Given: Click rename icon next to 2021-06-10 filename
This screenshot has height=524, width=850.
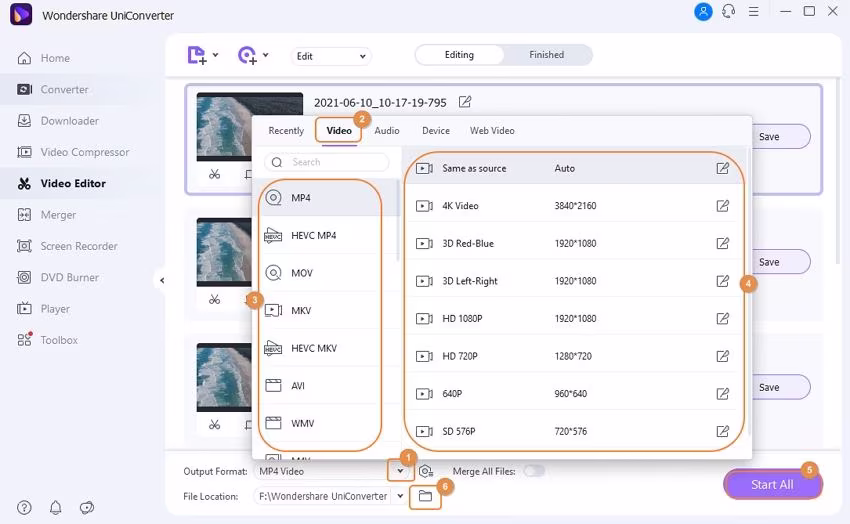Looking at the screenshot, I should [465, 102].
